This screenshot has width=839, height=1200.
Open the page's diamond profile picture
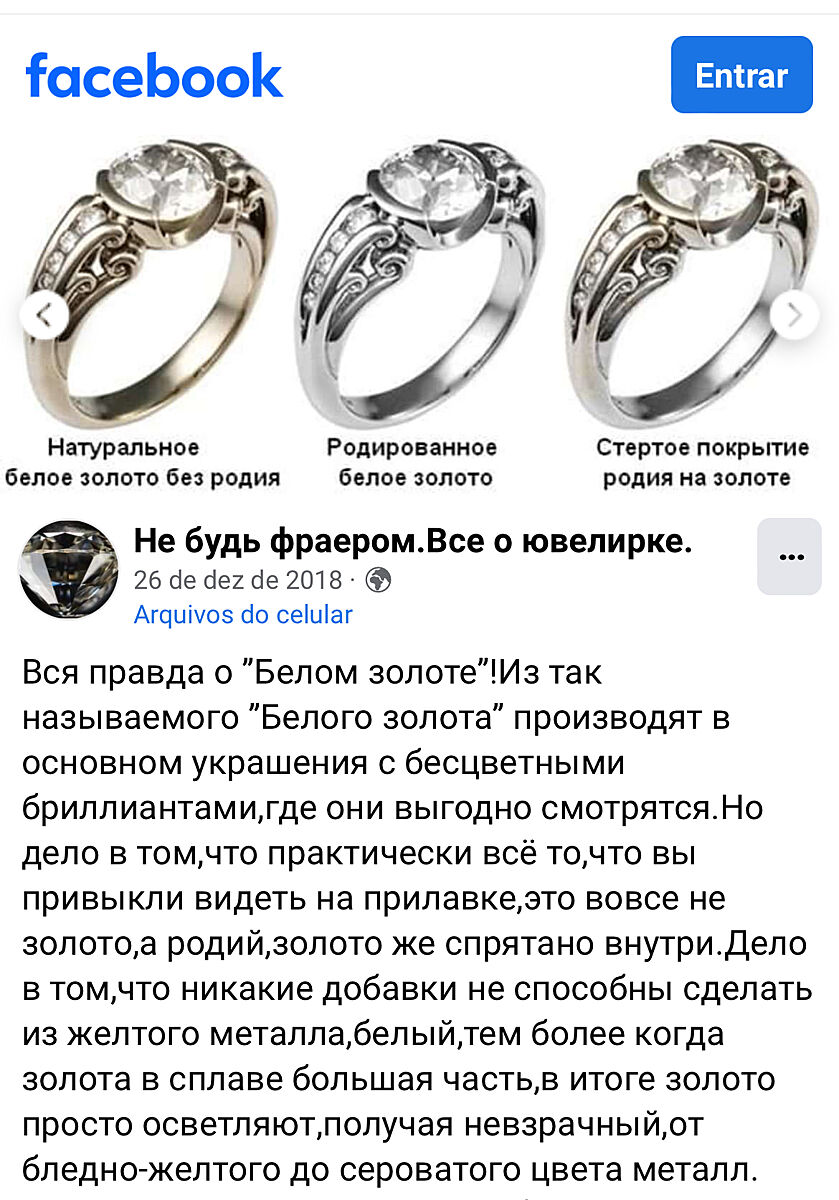(x=69, y=569)
